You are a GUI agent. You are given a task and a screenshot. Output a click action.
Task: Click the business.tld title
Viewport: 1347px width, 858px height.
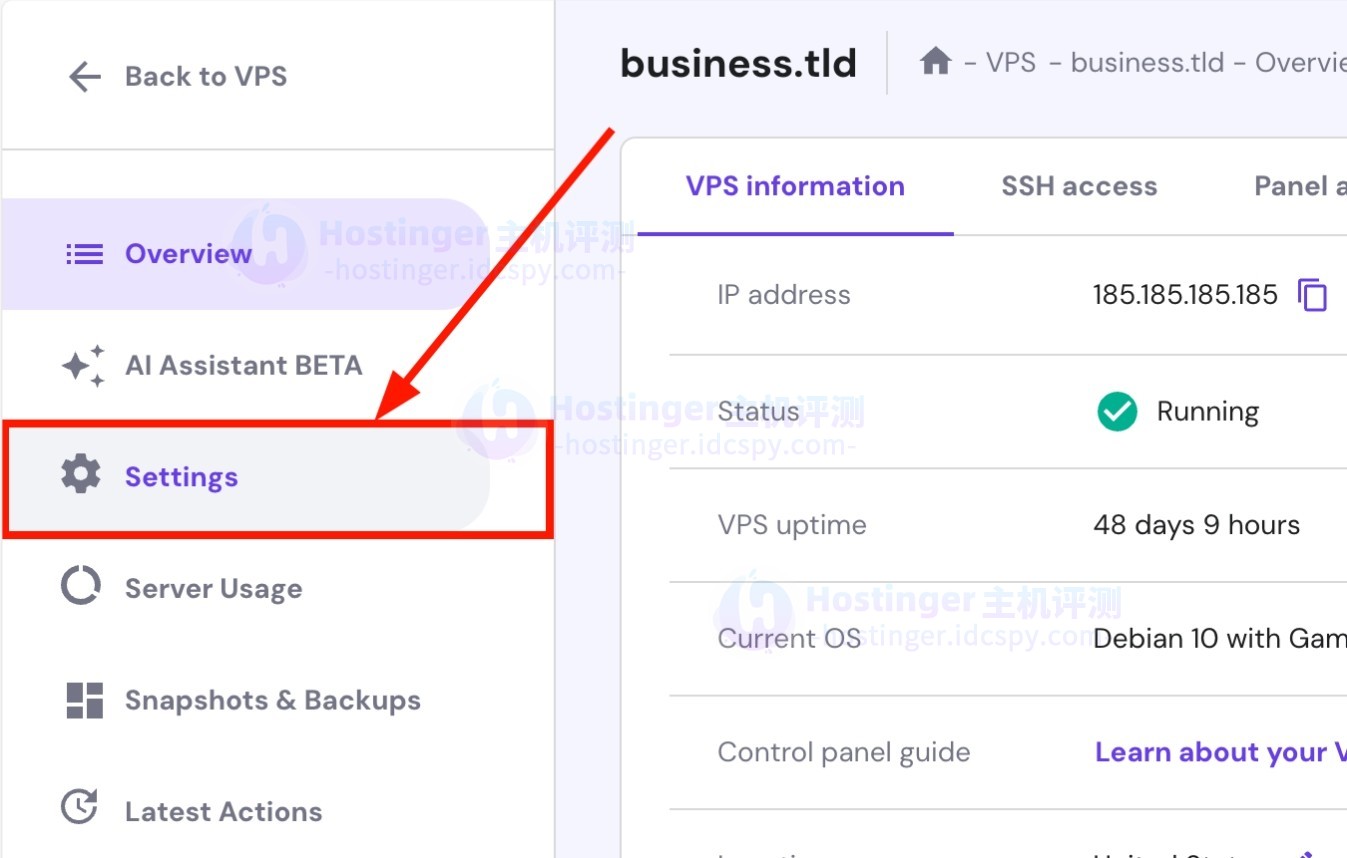(x=738, y=62)
